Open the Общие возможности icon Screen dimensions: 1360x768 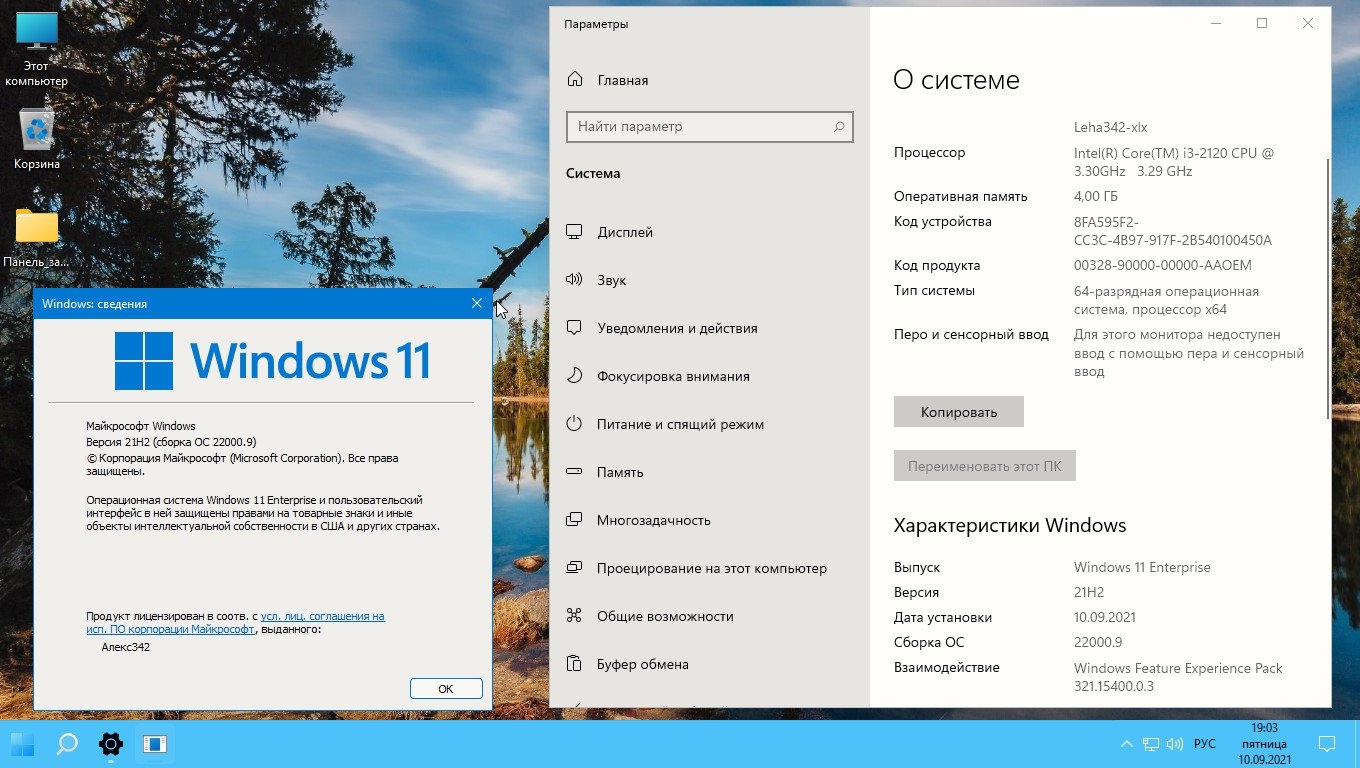574,616
